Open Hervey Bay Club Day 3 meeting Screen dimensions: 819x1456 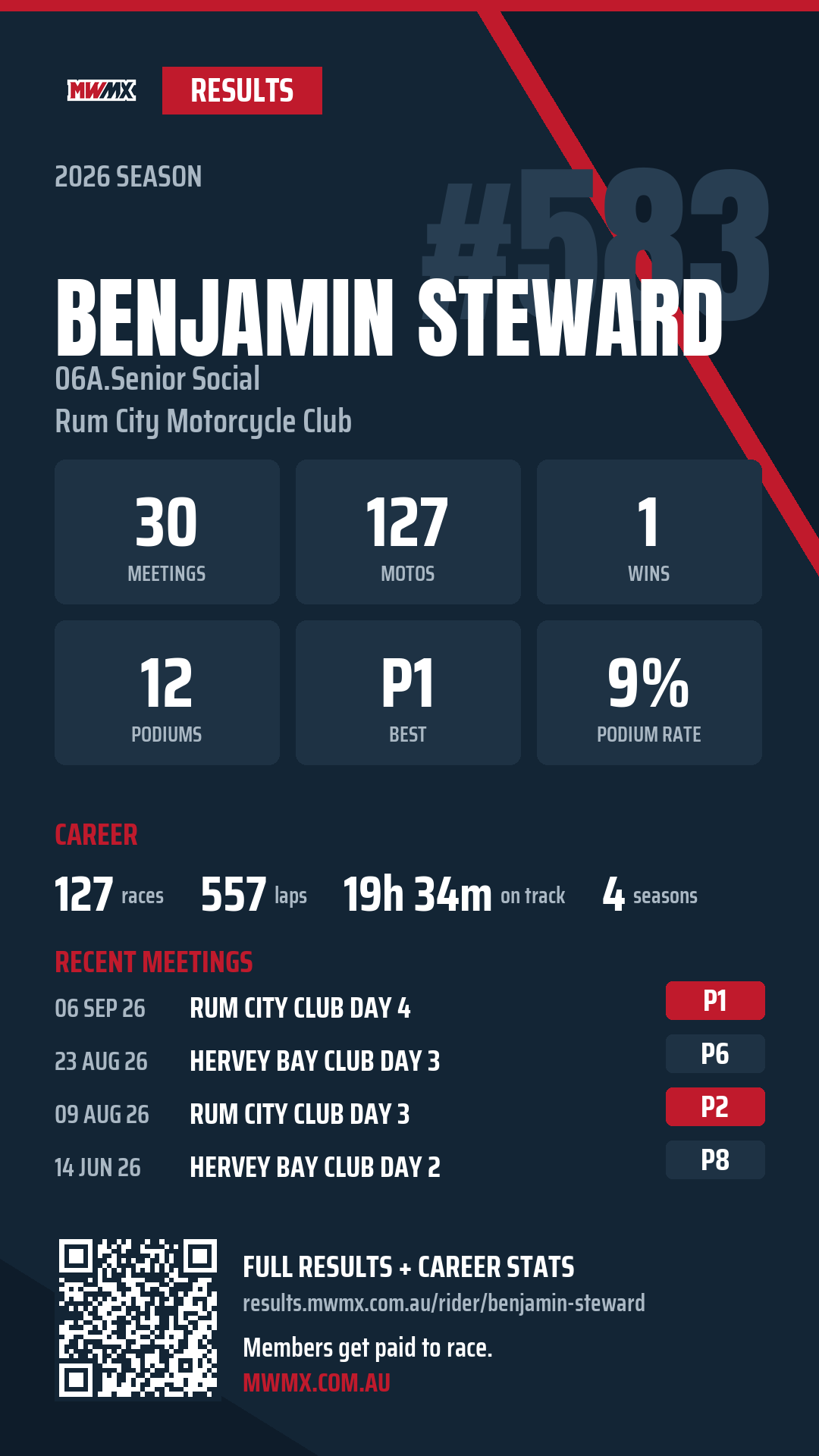315,1061
